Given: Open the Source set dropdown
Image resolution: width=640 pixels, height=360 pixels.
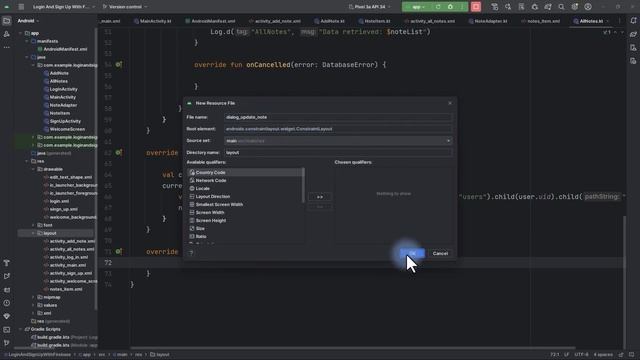Looking at the screenshot, I should (338, 141).
